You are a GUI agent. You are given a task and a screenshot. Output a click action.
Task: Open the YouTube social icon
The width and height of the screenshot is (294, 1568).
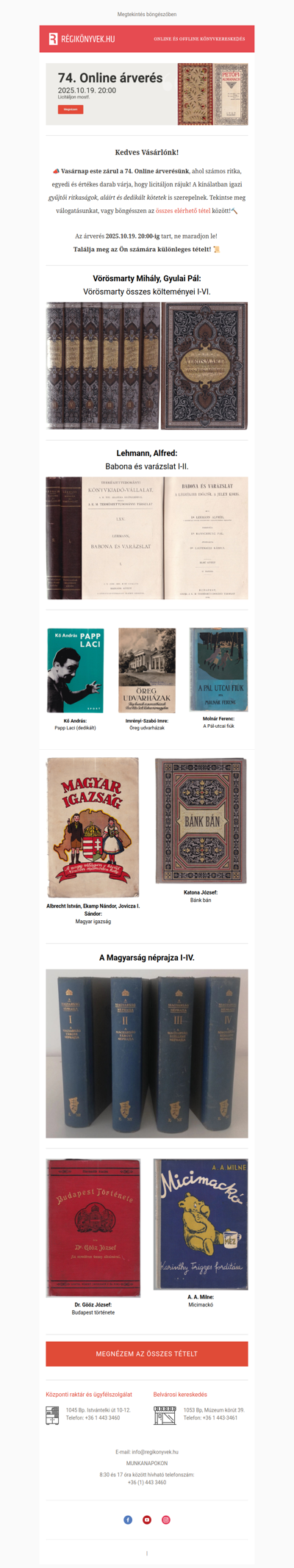(147, 1520)
